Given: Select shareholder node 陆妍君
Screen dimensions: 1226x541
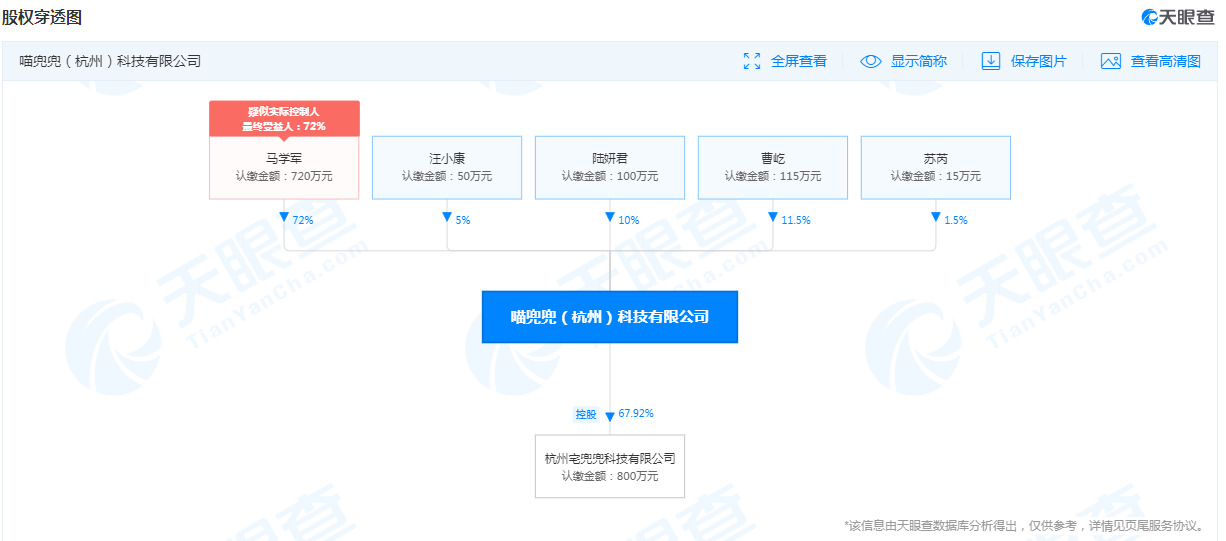Looking at the screenshot, I should (x=610, y=167).
